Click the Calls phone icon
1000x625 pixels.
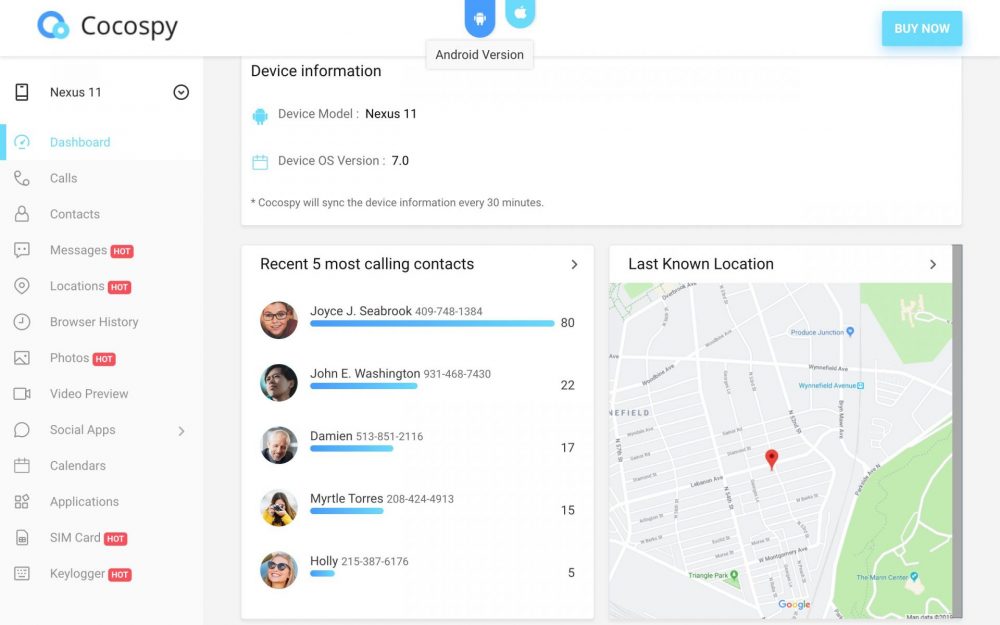(22, 178)
